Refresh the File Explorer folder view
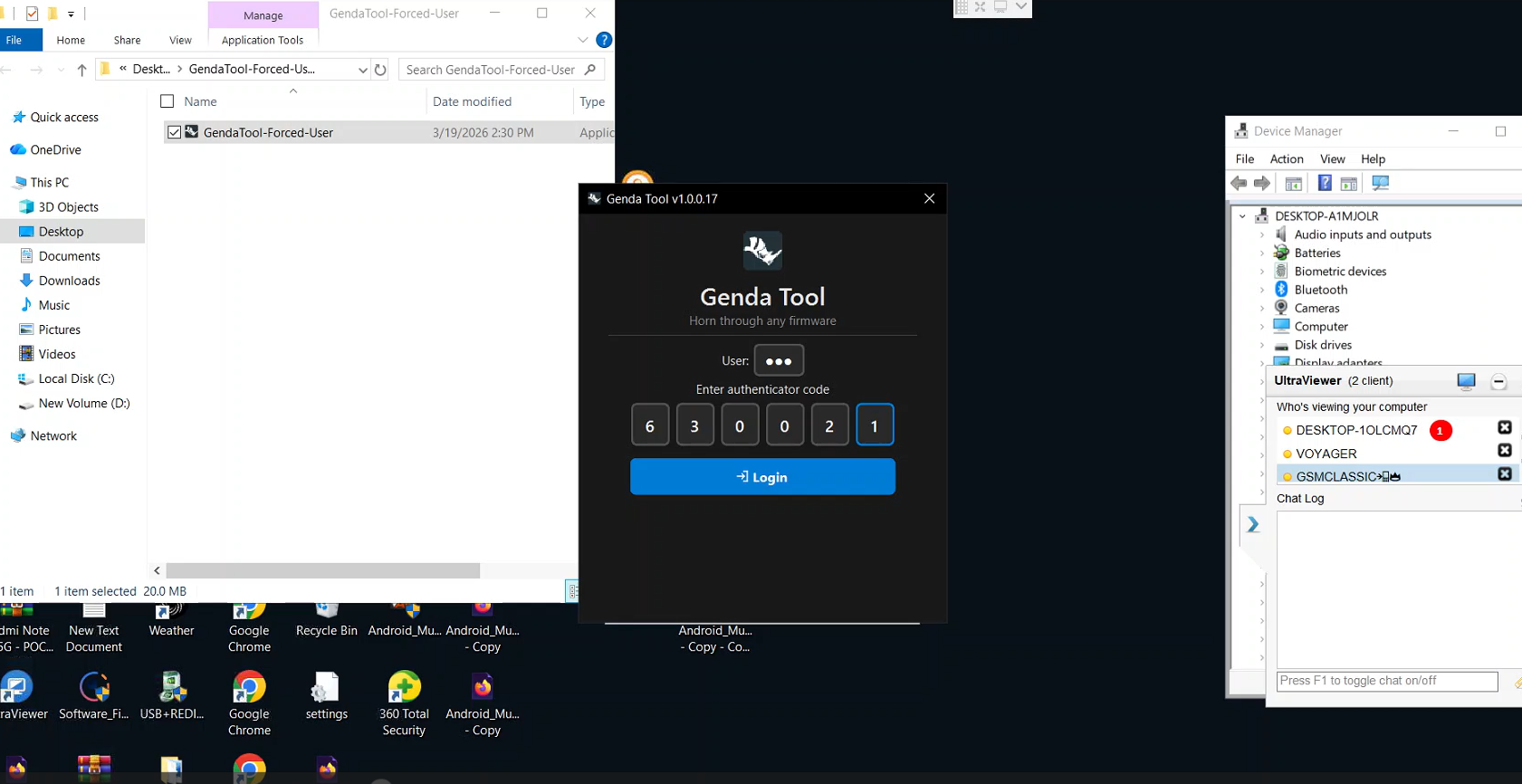 coord(380,70)
